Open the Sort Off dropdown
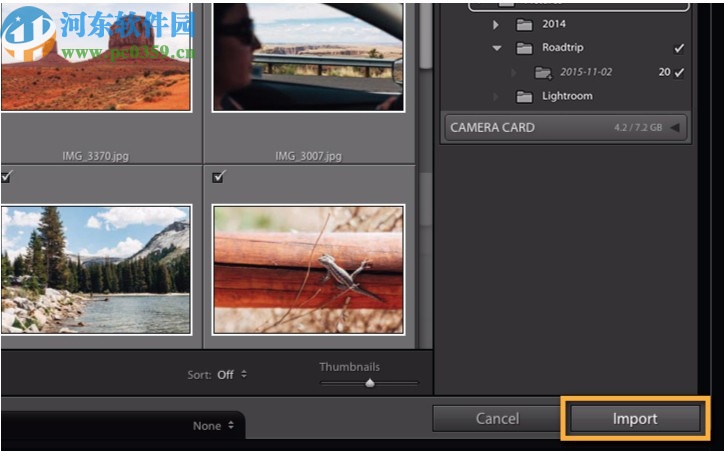This screenshot has width=724, height=451. (x=232, y=374)
